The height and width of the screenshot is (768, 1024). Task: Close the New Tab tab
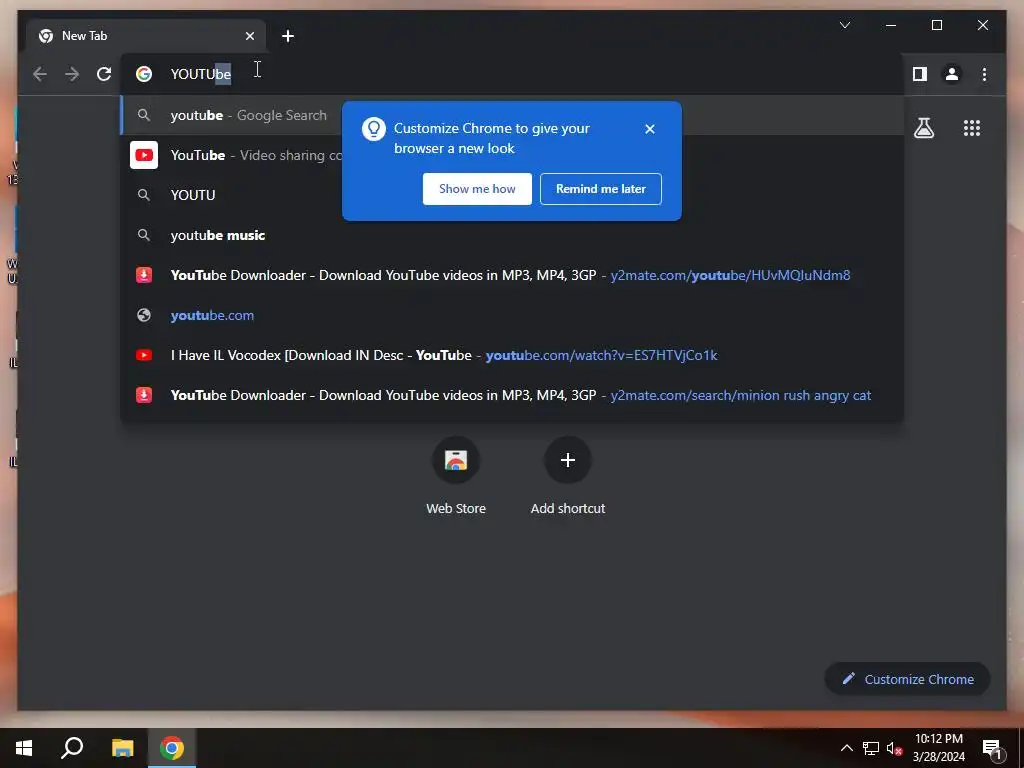point(249,36)
